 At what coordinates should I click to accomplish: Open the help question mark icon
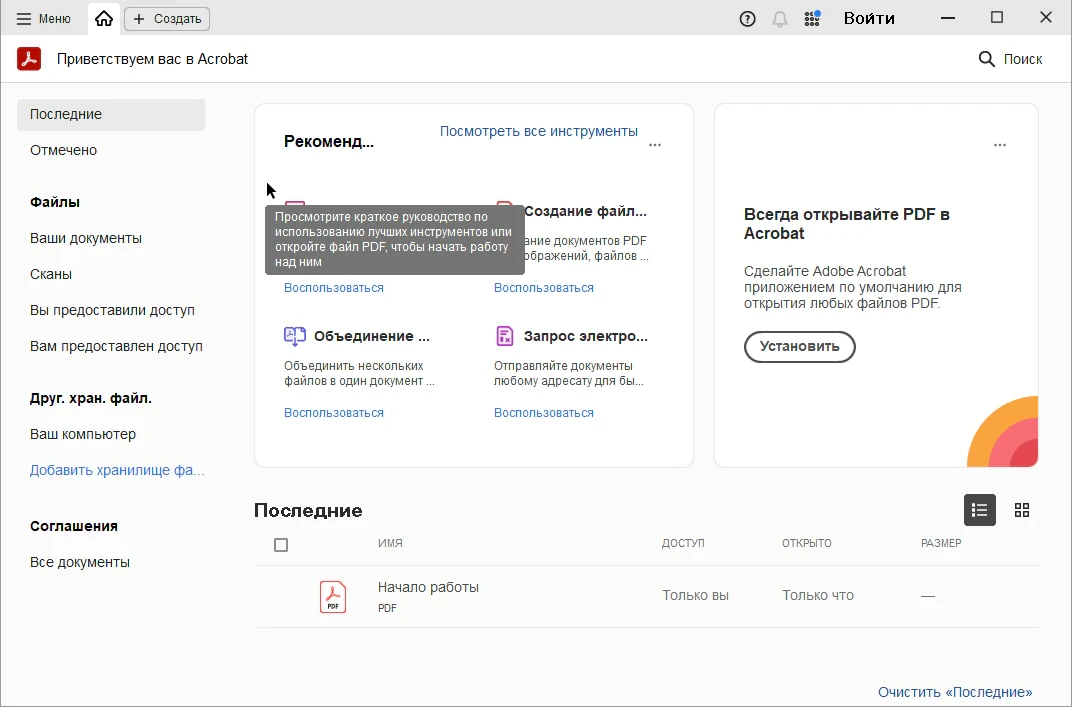747,18
